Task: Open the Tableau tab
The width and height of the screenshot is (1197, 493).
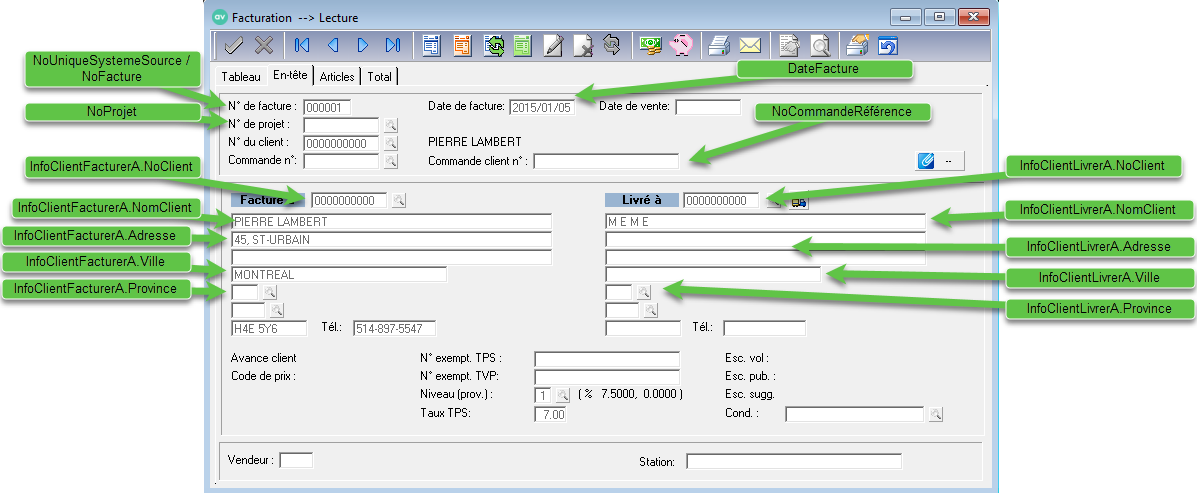Action: [x=240, y=76]
